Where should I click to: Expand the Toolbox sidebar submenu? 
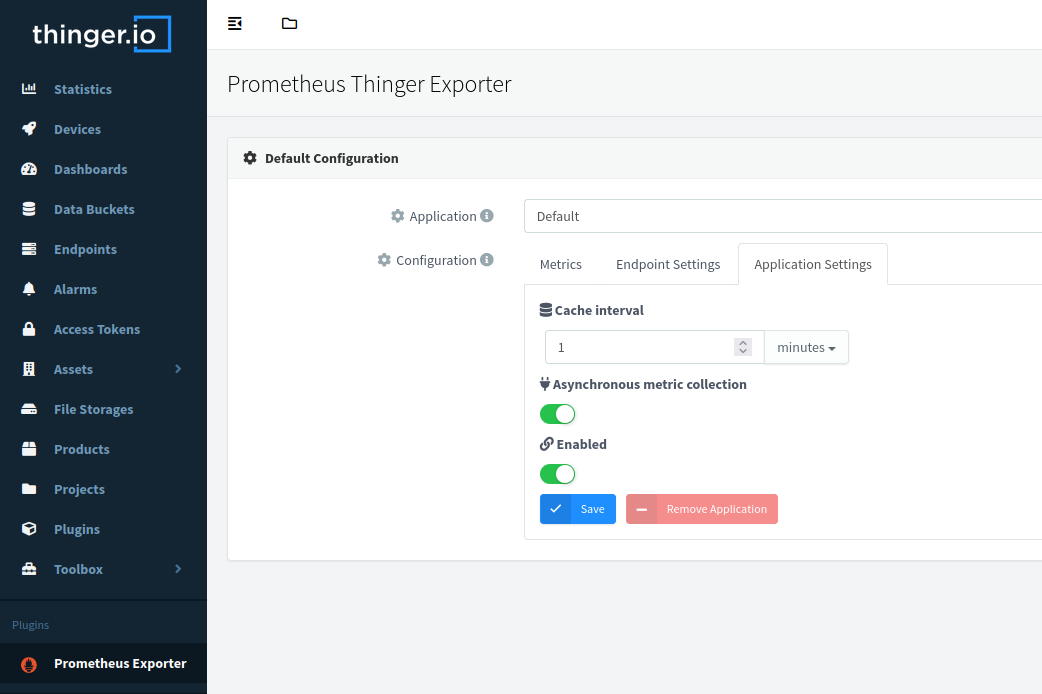coord(178,569)
